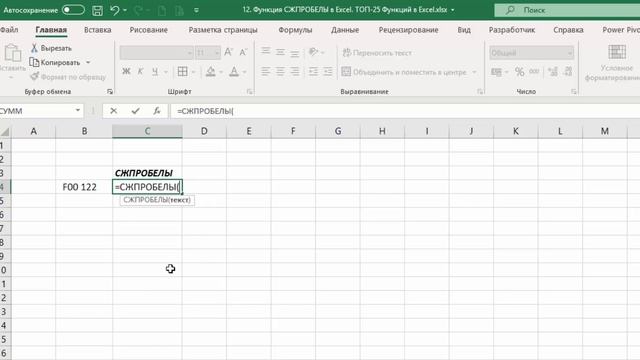Open the Общий number format dropdown
This screenshot has width=640, height=360.
[569, 53]
